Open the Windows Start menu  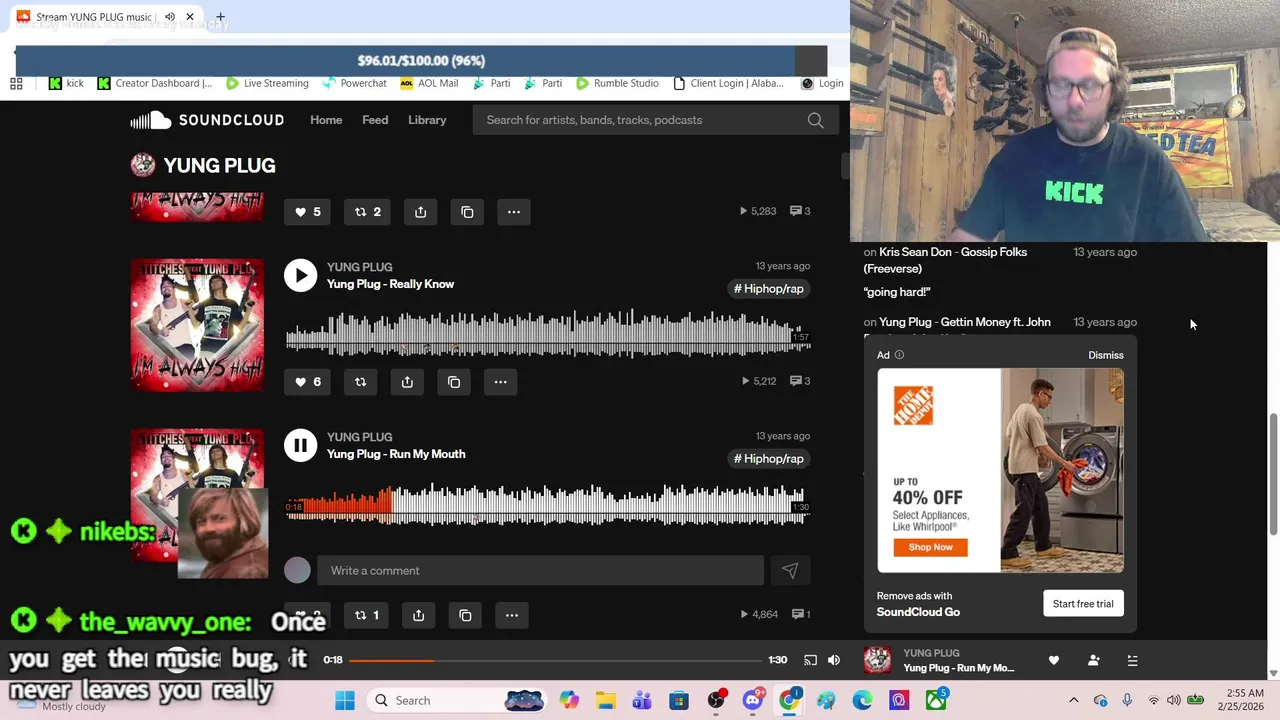coord(345,700)
